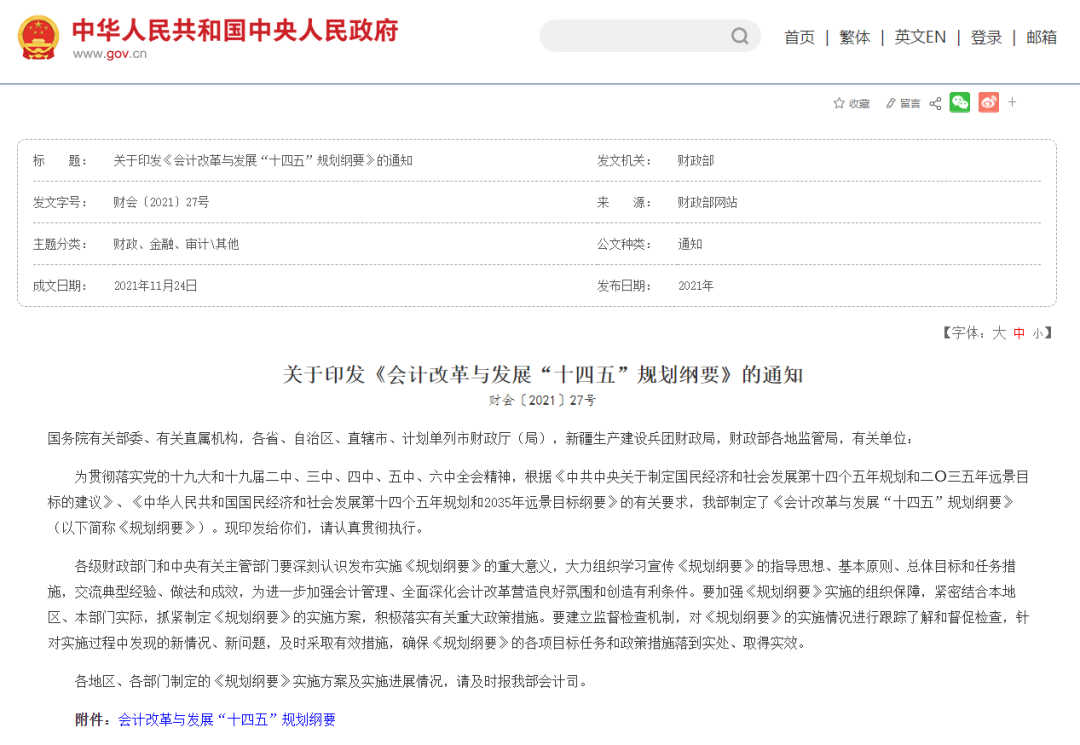Open the 首页 homepage menu item
Image resolution: width=1080 pixels, height=745 pixels.
click(799, 36)
